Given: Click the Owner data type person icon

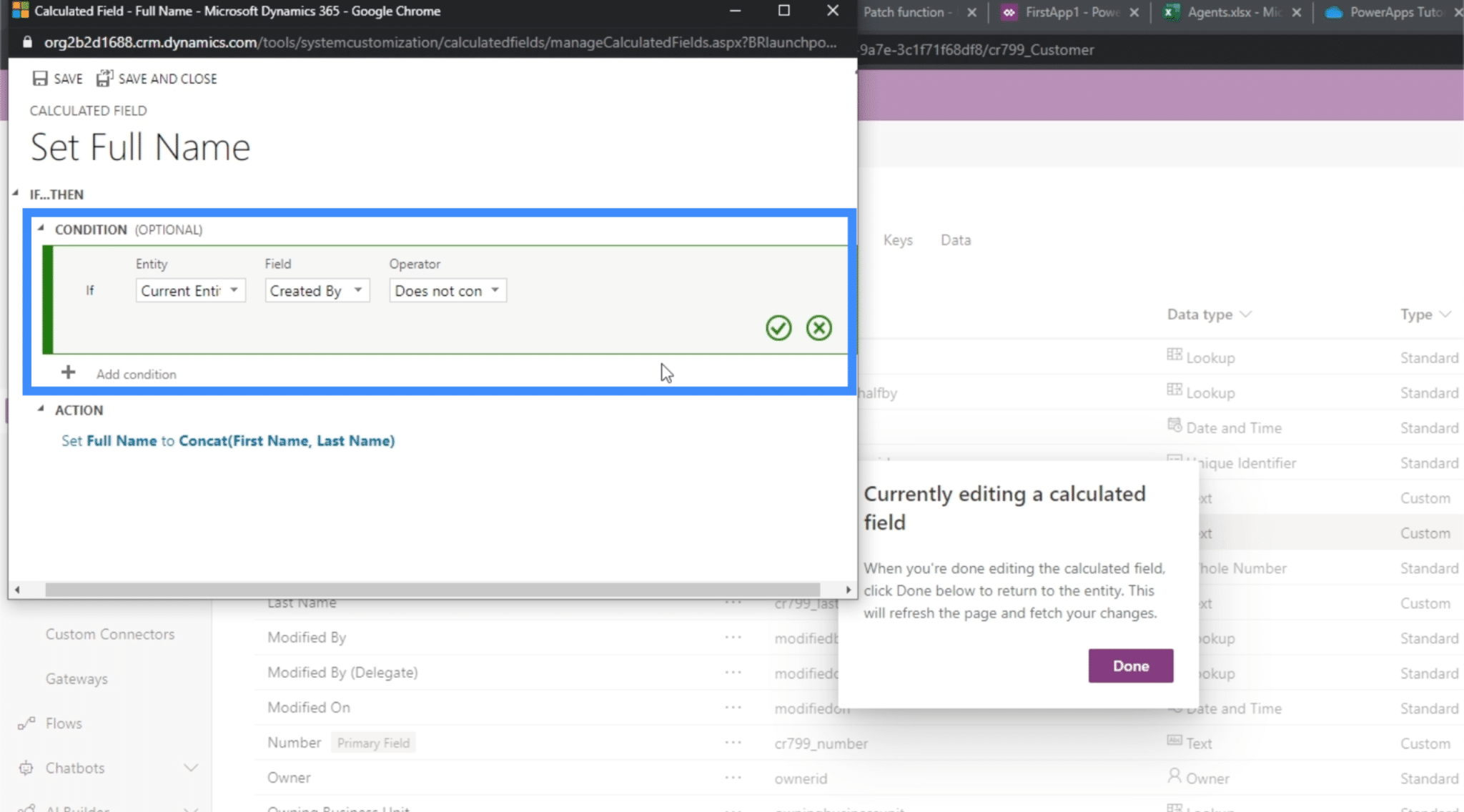Looking at the screenshot, I should (x=1174, y=776).
